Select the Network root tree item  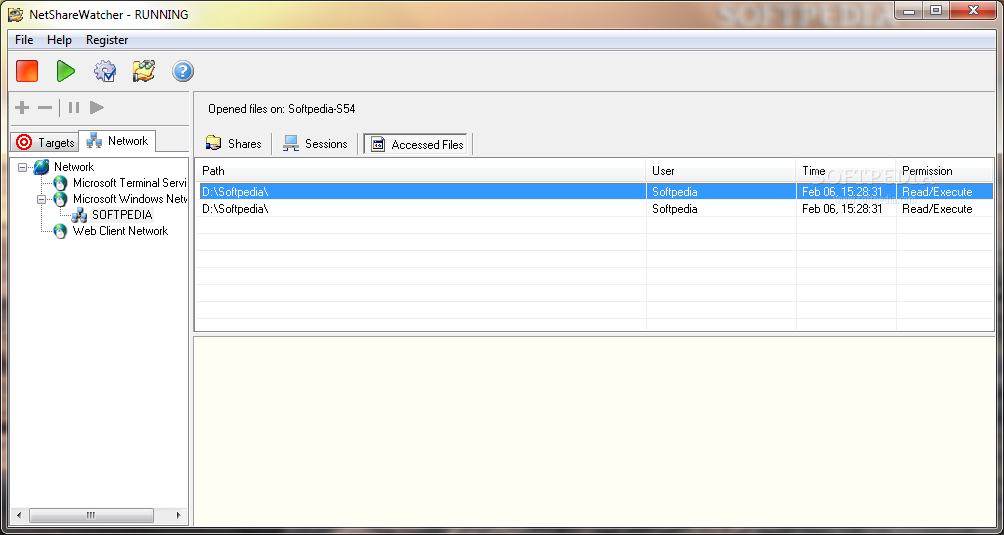coord(74,167)
